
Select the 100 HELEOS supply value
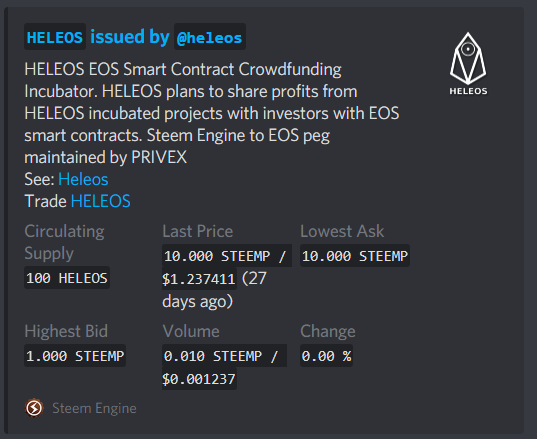pyautogui.click(x=67, y=278)
